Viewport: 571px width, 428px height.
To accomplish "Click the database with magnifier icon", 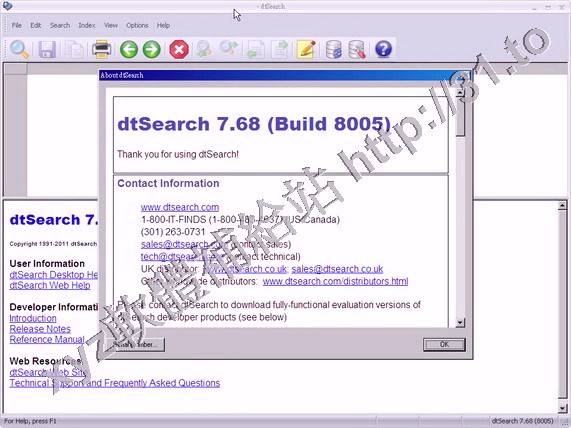I will [357, 49].
